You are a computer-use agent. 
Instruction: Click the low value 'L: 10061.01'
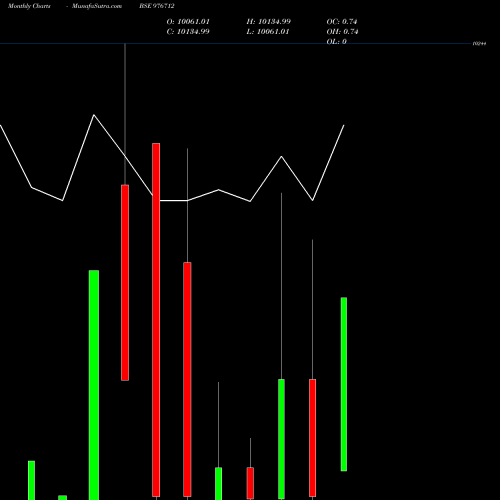click(x=268, y=32)
